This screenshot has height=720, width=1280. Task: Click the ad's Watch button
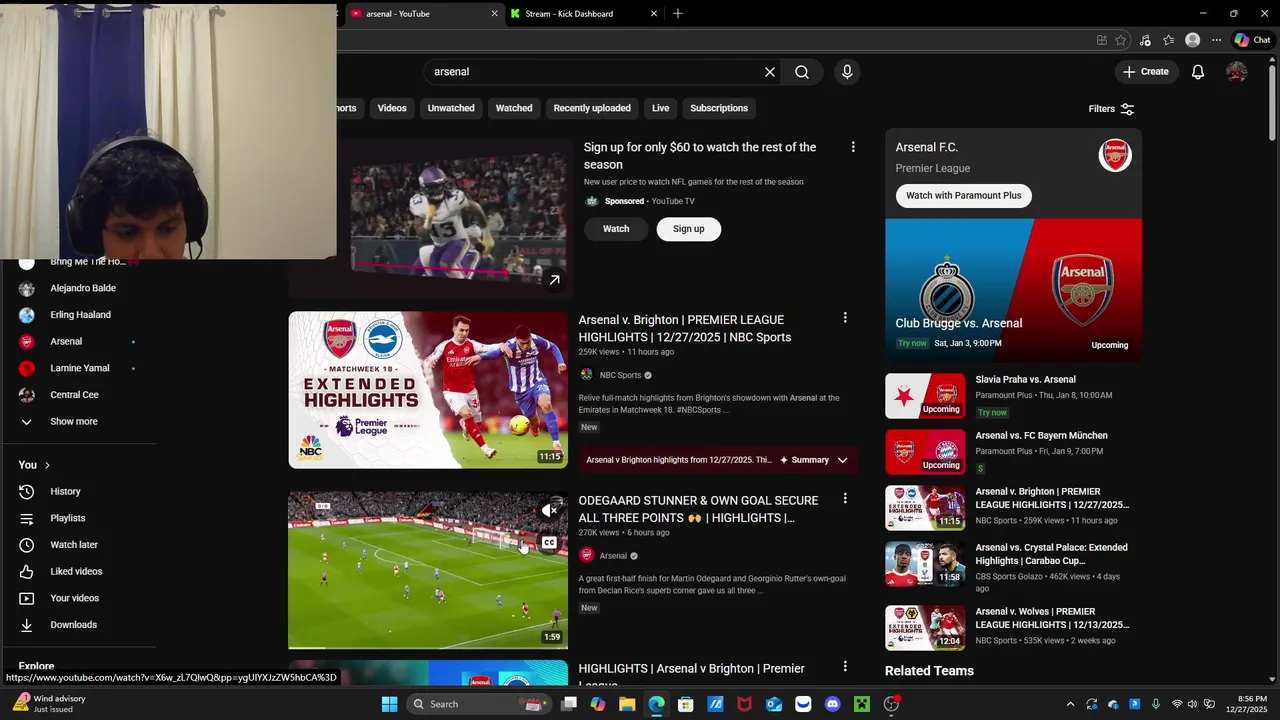(x=616, y=229)
